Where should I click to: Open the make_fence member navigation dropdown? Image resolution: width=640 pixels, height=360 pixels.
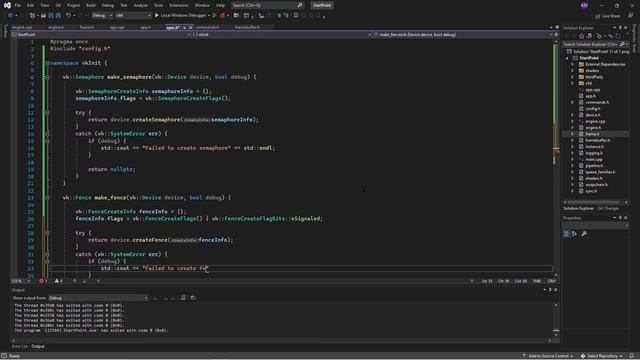pyautogui.click(x=462, y=35)
